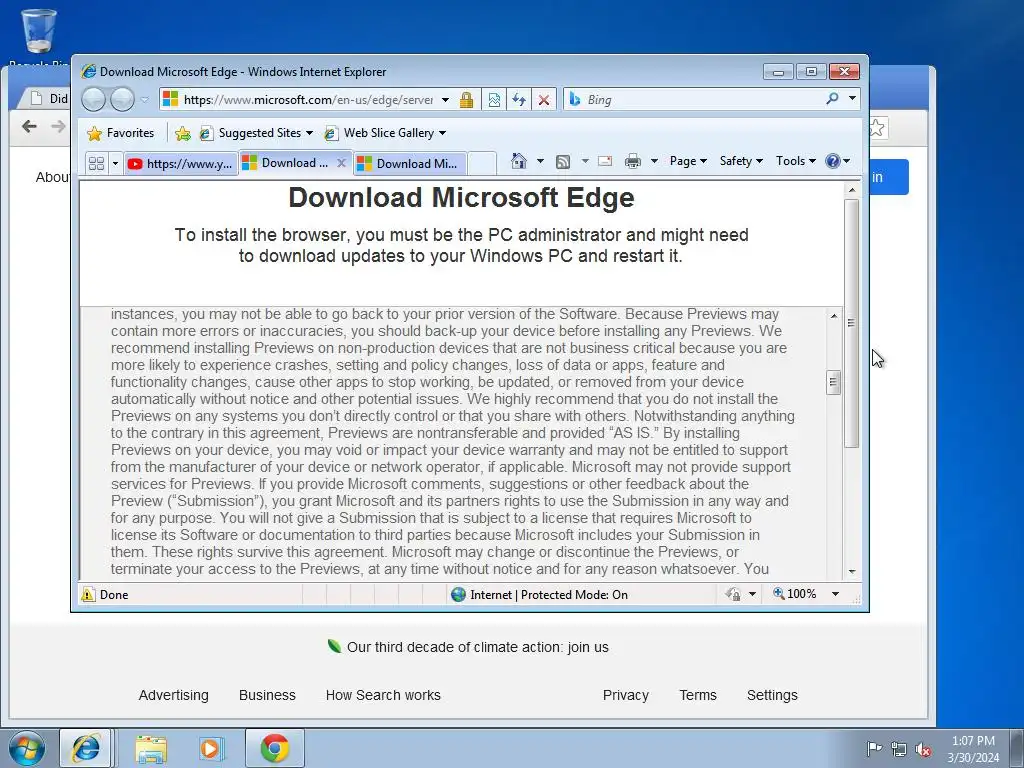
Task: Click the search magnifier icon
Action: click(x=832, y=99)
